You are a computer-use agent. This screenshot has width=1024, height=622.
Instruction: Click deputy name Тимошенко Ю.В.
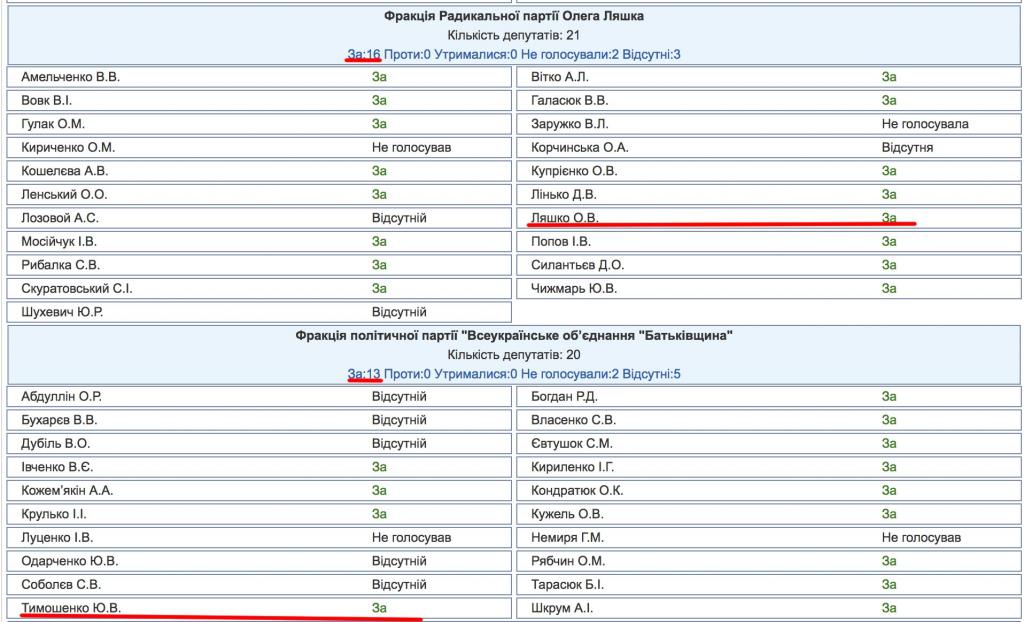(70, 607)
